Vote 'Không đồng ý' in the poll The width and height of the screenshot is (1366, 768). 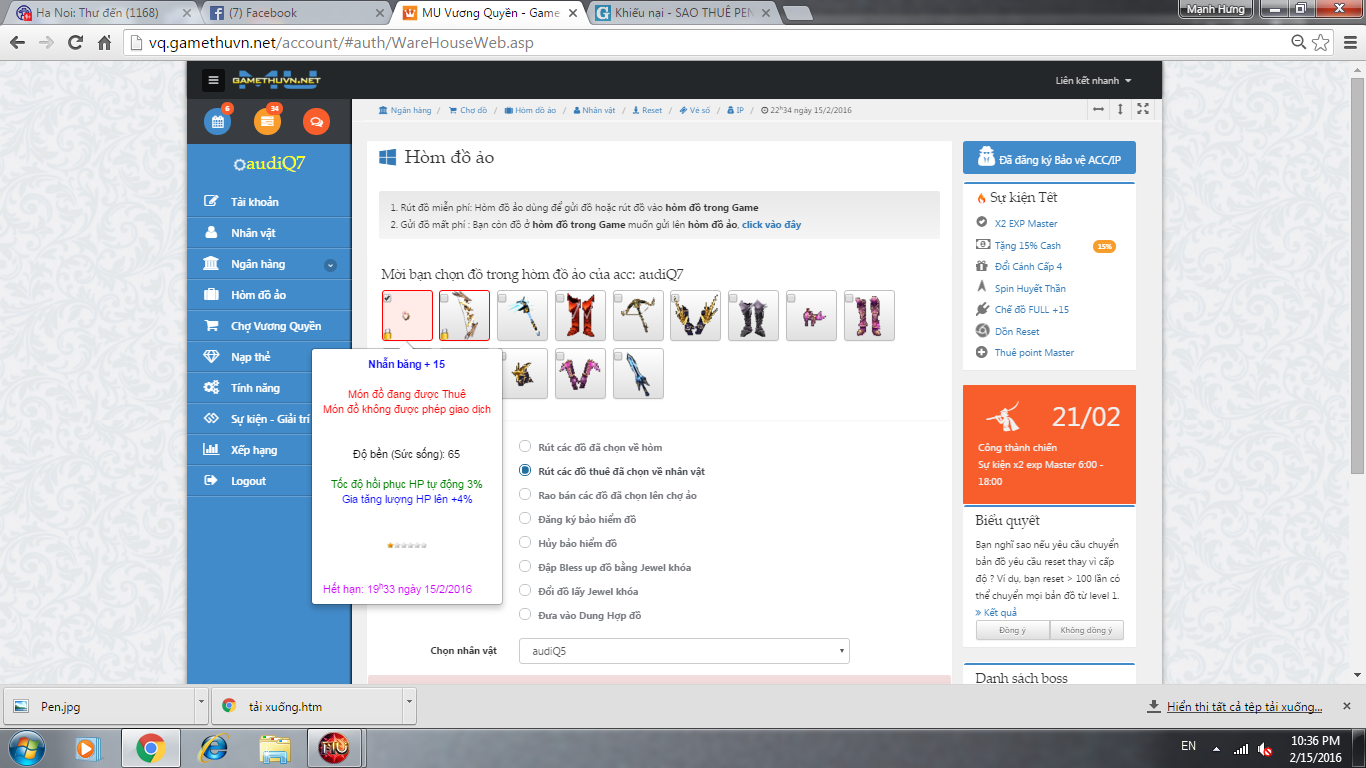click(x=1087, y=630)
